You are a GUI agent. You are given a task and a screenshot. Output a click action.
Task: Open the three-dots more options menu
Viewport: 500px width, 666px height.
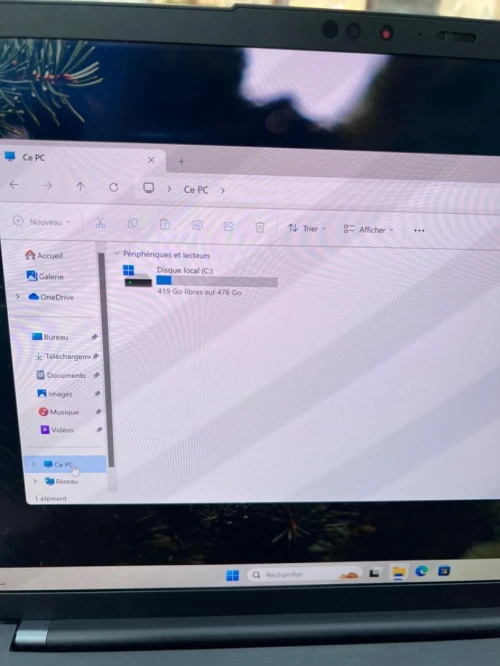click(419, 231)
